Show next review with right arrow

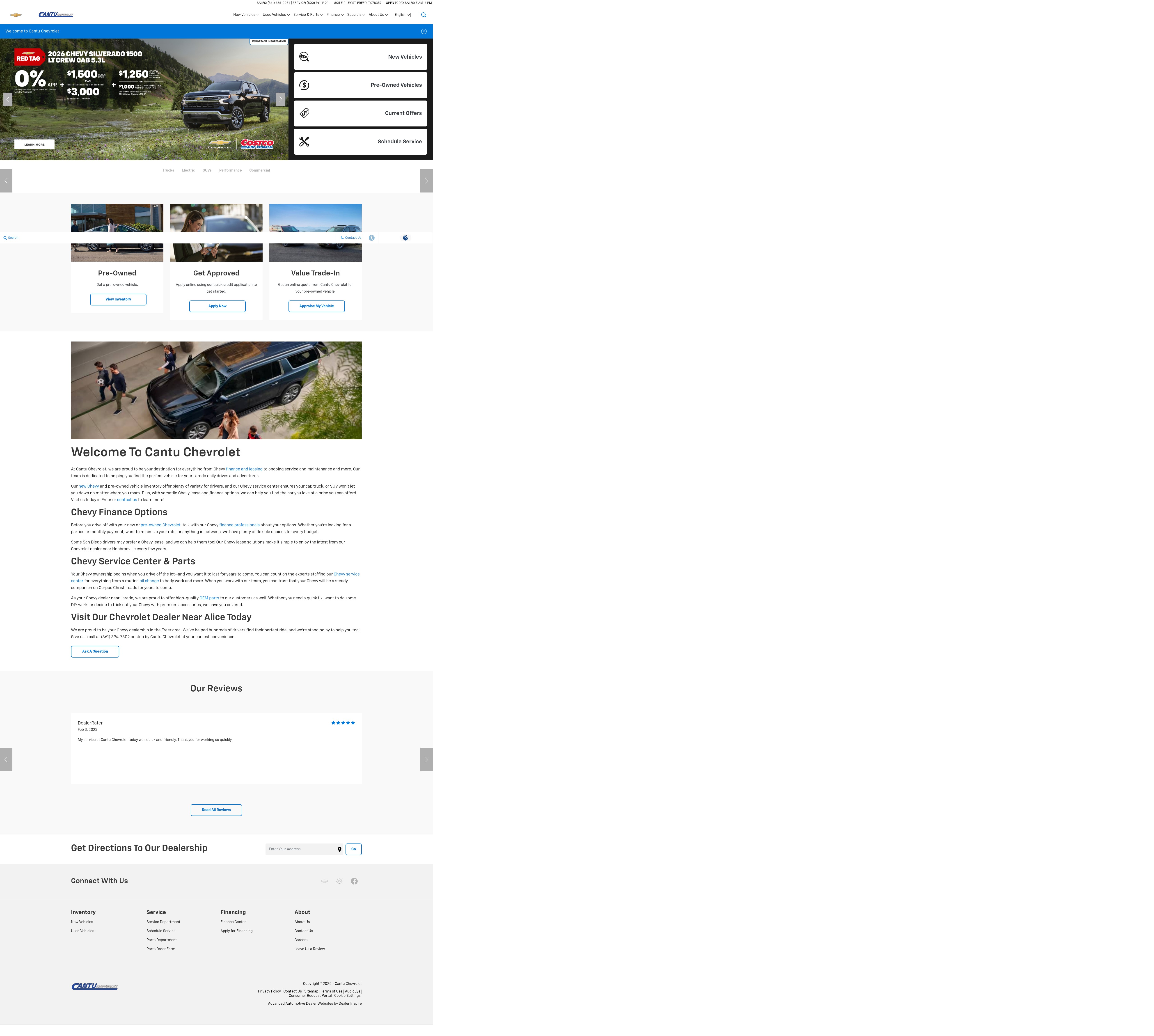pos(426,759)
